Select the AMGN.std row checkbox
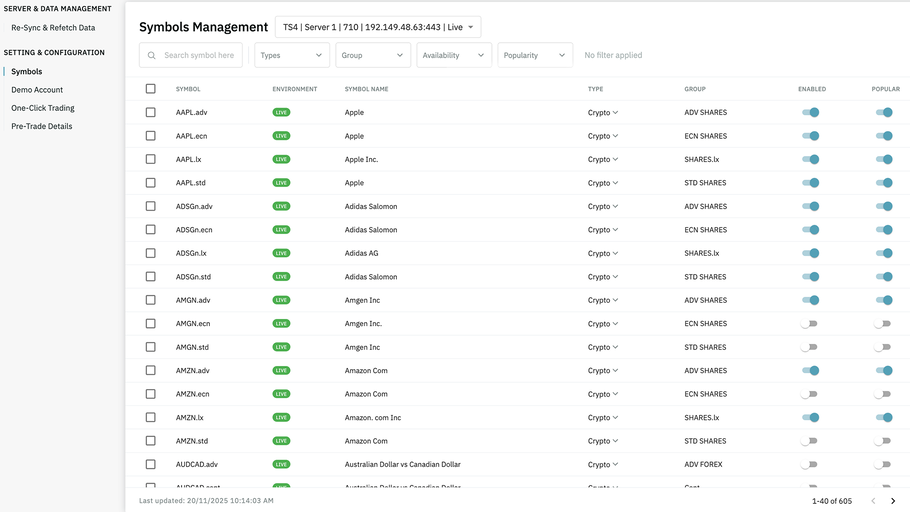 coord(151,347)
